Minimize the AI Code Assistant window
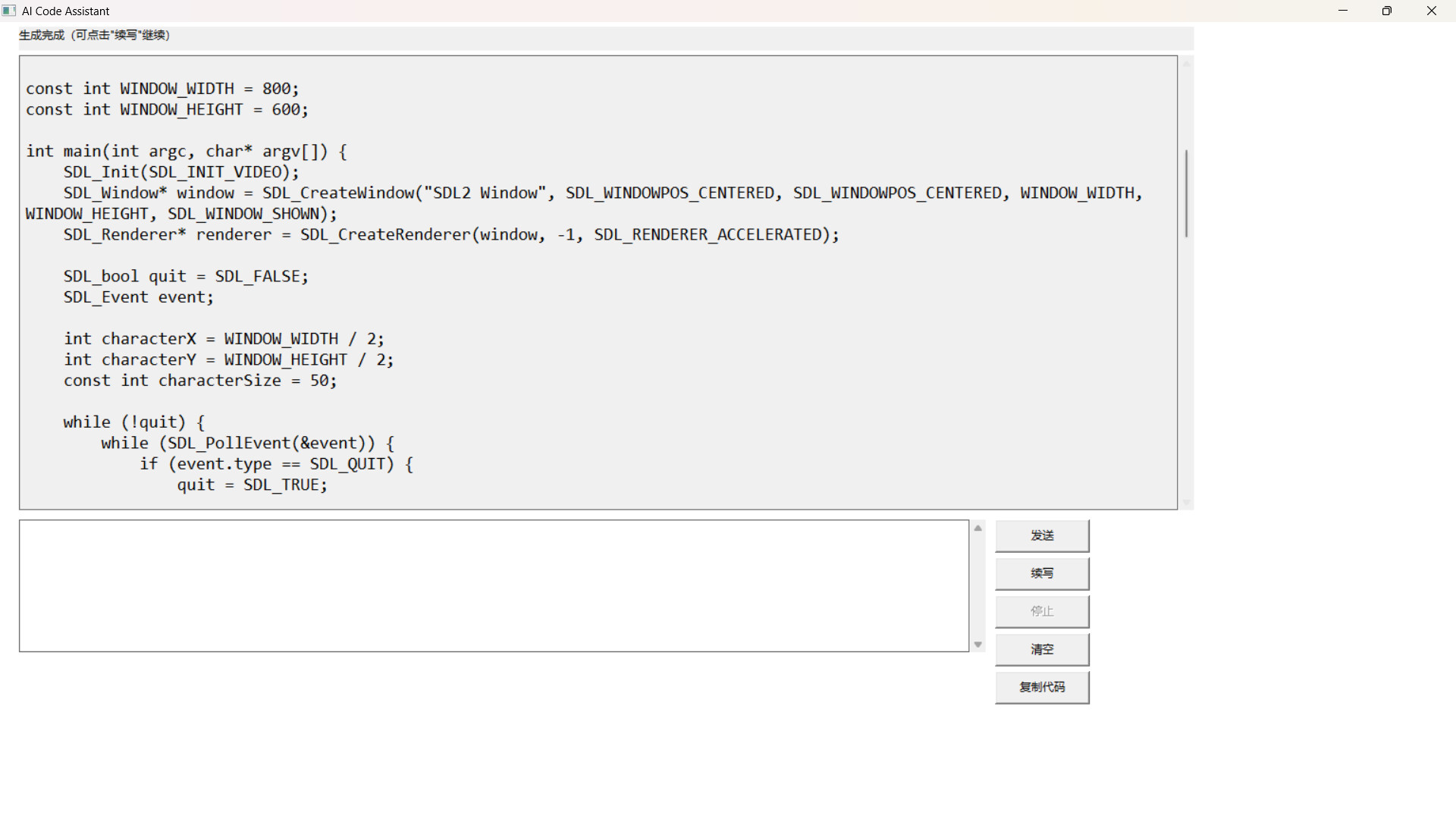1456x819 pixels. [1343, 11]
